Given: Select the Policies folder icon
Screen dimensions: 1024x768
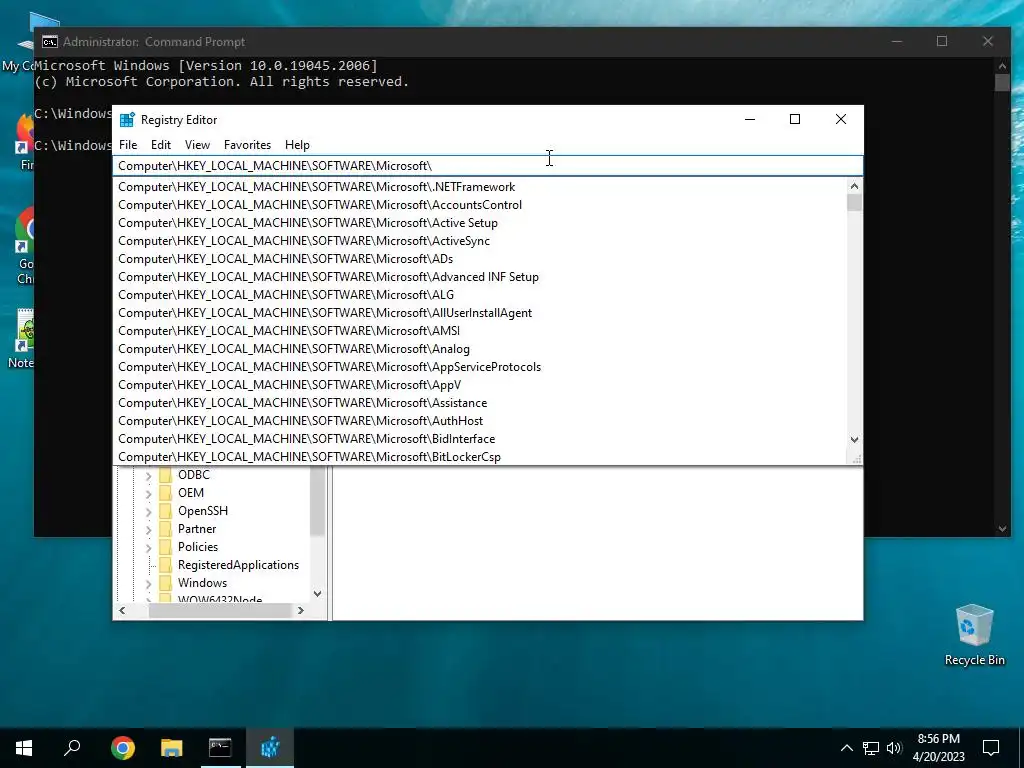Looking at the screenshot, I should coord(166,547).
